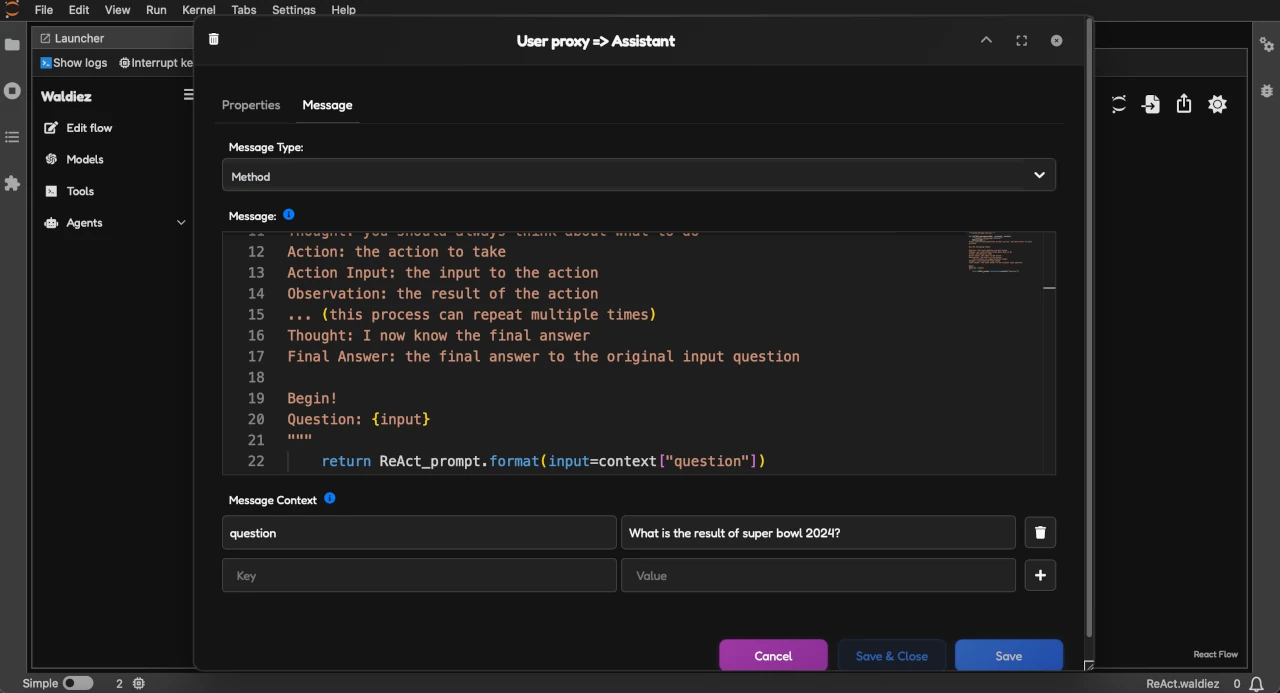Screen dimensions: 1280x693
Task: Click the trash icon in dialog header
Action: point(213,39)
